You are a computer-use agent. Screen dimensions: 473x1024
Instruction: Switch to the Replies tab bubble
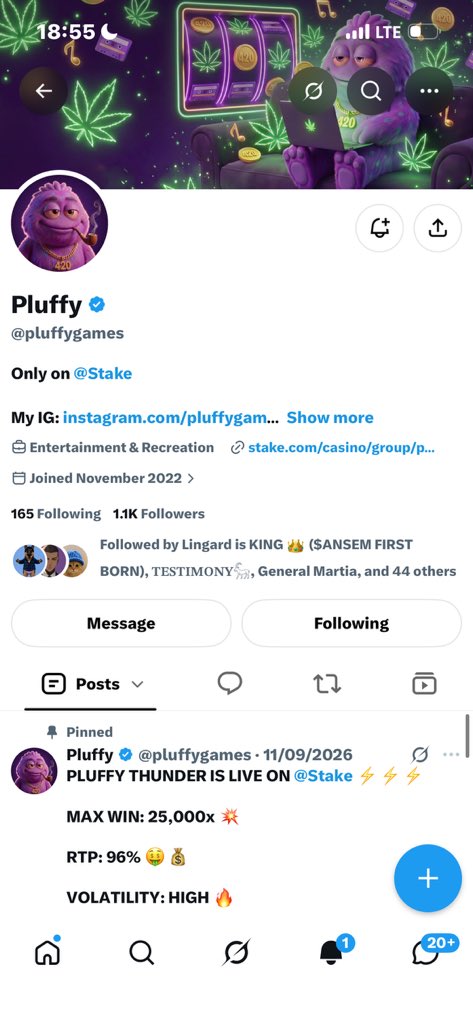pos(230,684)
